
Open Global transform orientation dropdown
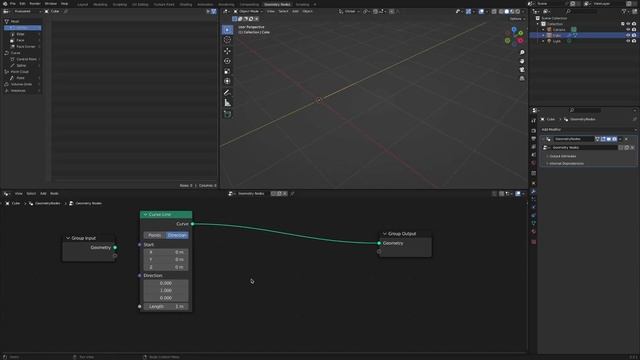coord(349,11)
